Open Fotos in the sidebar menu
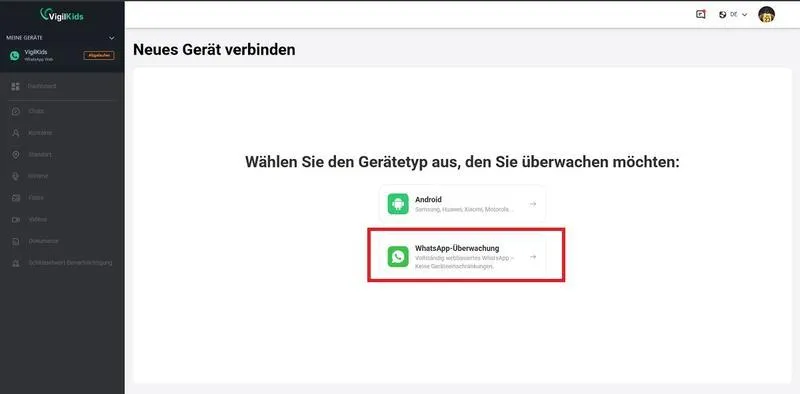This screenshot has width=800, height=394. (36, 198)
